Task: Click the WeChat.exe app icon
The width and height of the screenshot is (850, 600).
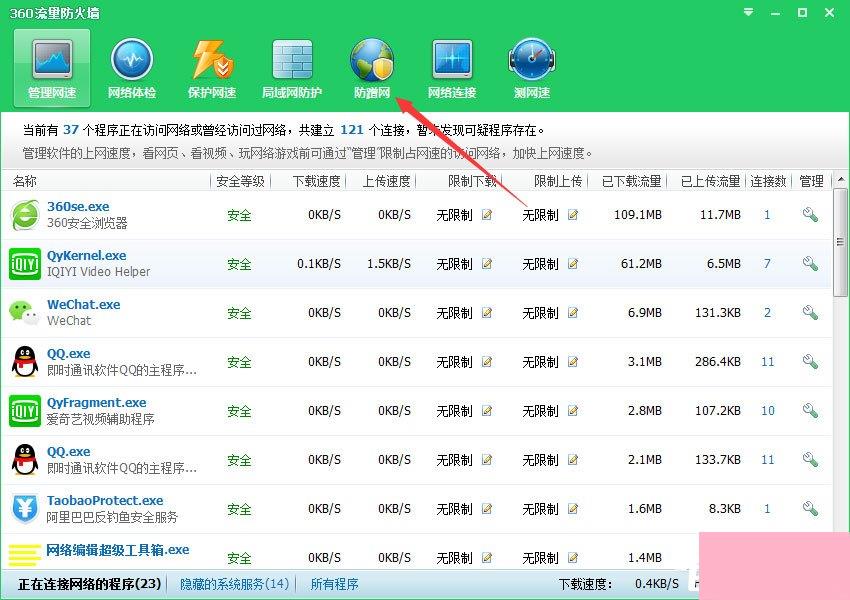Action: [24, 313]
